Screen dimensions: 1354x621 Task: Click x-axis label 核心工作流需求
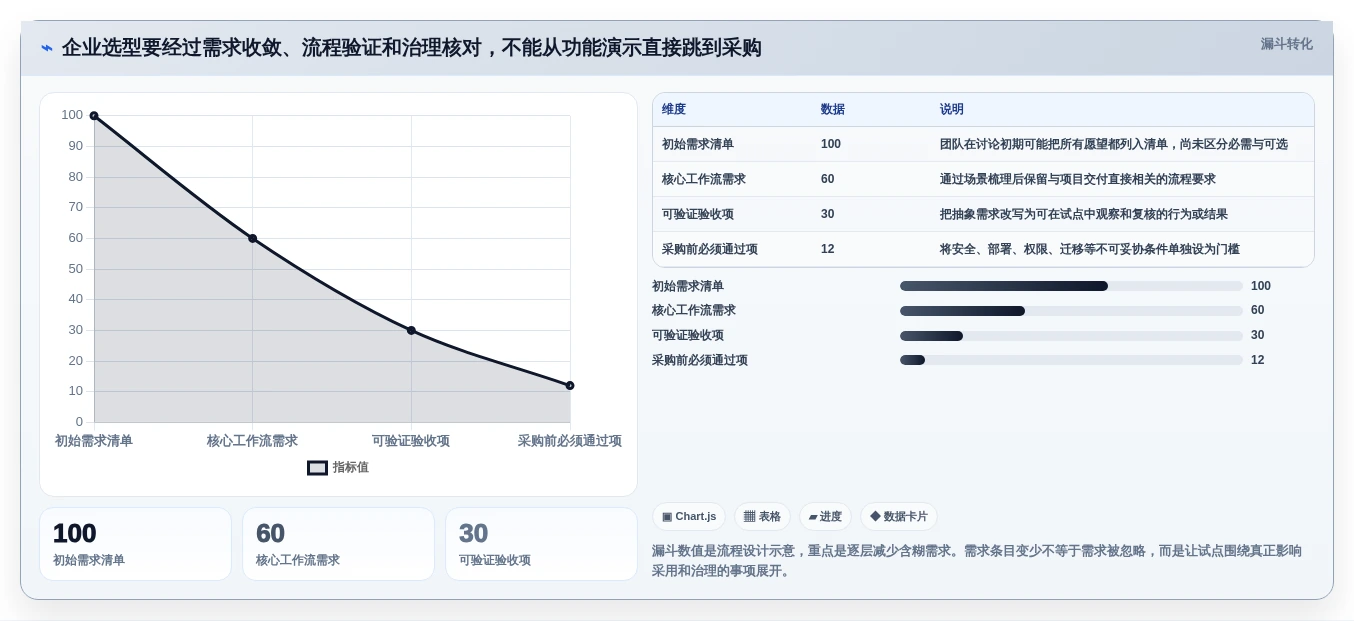253,441
